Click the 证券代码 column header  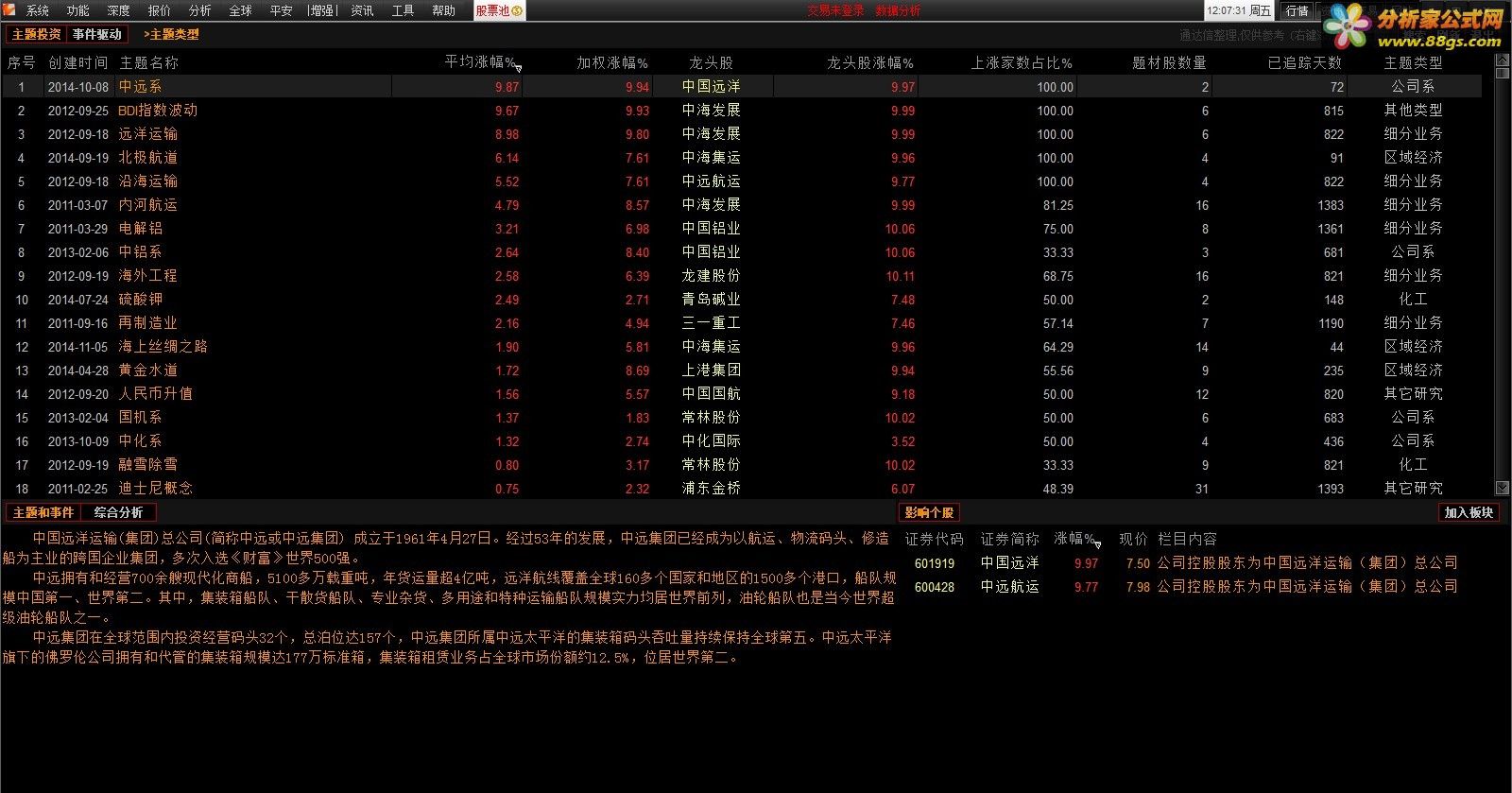point(934,539)
